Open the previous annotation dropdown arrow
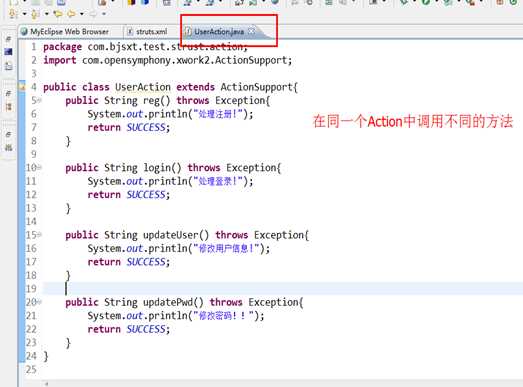Screen dimensions: 523x387 pyautogui.click(x=46, y=14)
